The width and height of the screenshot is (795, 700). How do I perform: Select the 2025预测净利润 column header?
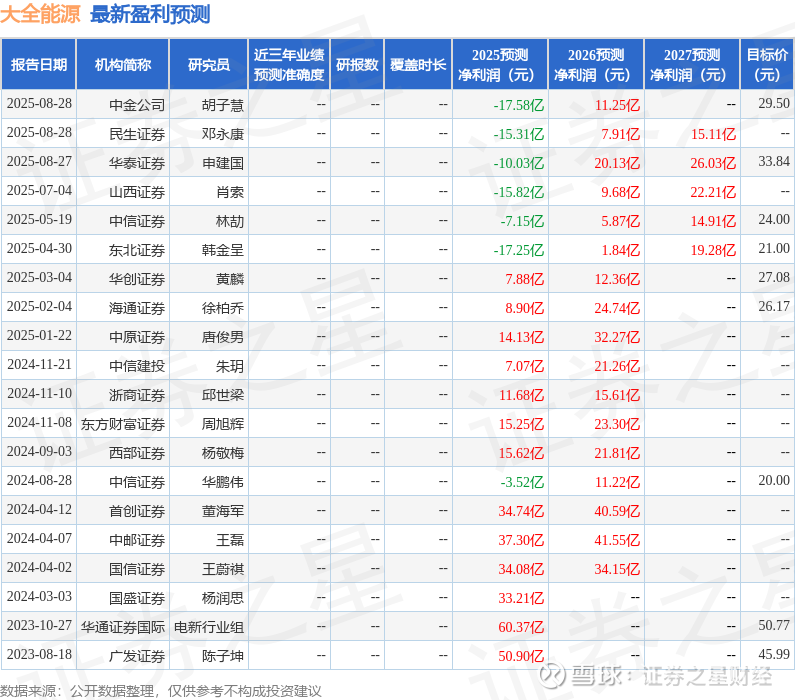click(500, 64)
